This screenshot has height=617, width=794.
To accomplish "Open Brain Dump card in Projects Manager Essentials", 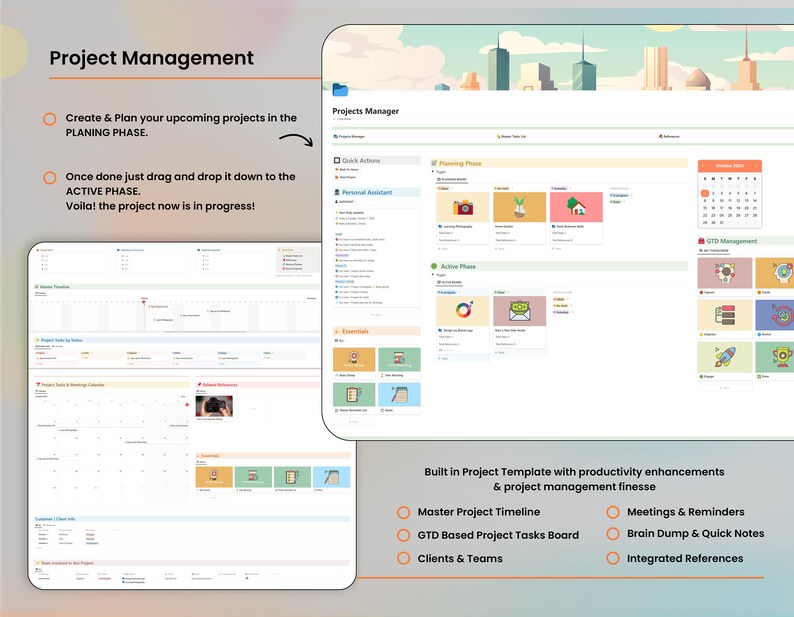I will [354, 363].
